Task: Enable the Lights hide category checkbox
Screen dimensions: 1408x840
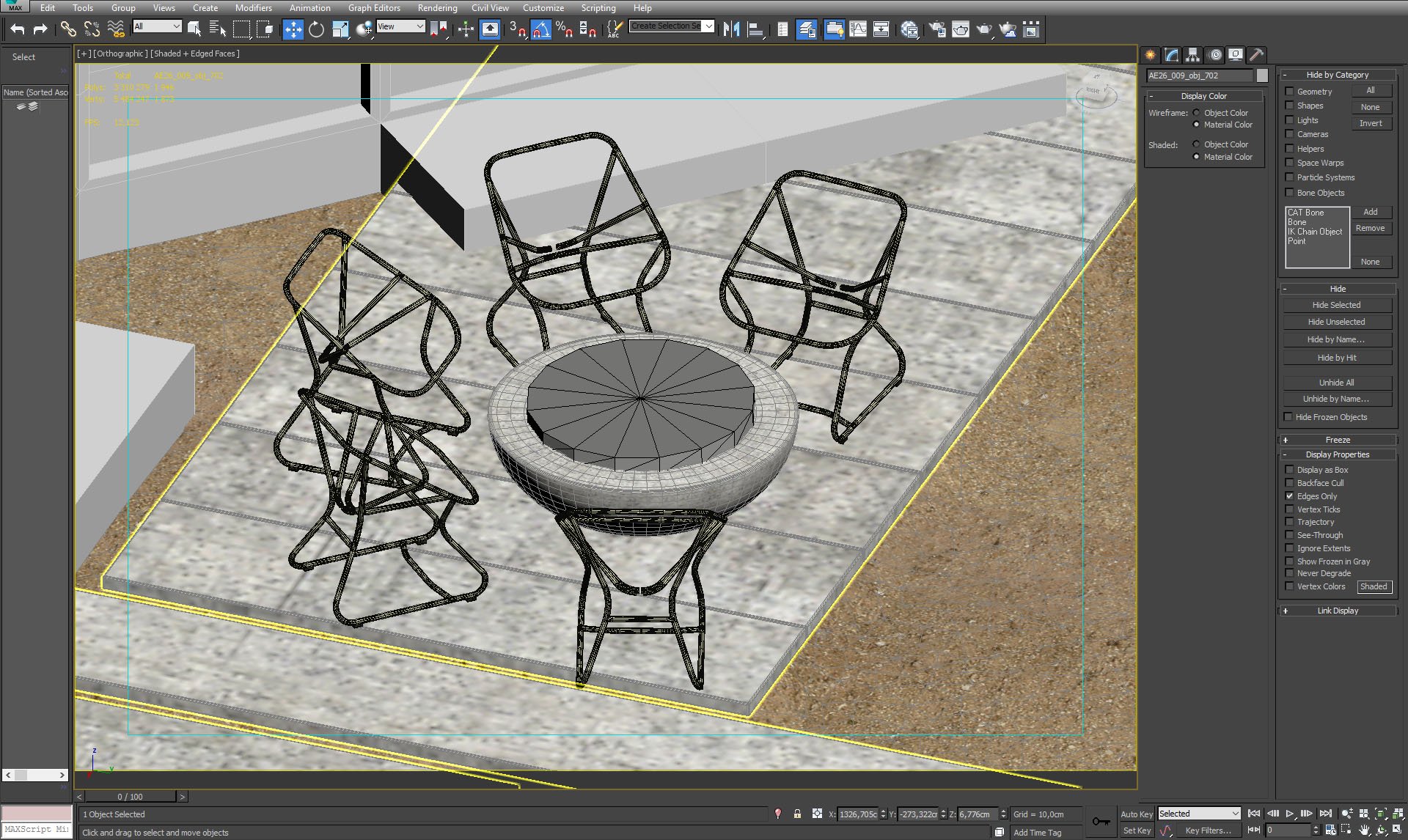Action: click(1289, 120)
